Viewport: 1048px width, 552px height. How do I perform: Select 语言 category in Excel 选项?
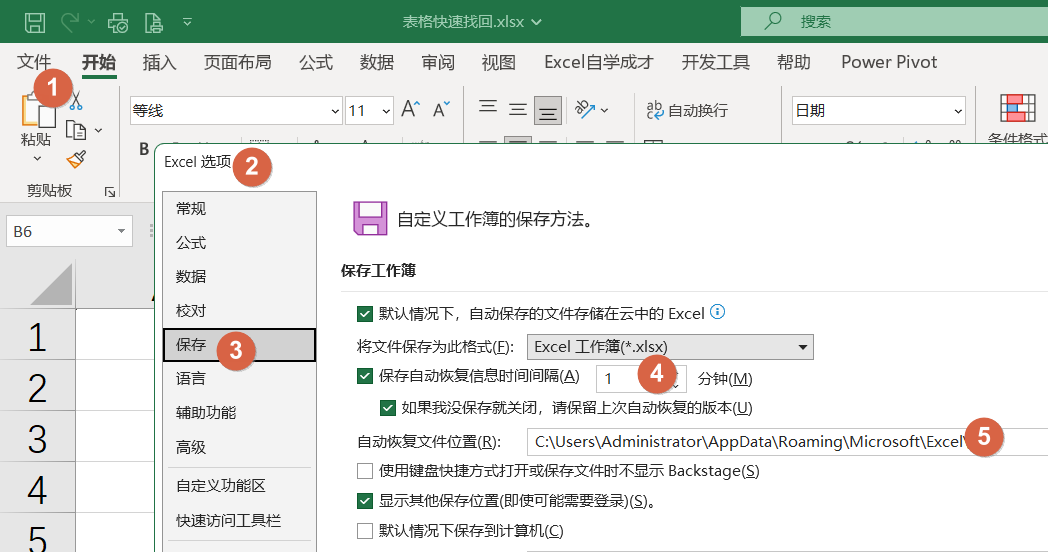pos(239,379)
